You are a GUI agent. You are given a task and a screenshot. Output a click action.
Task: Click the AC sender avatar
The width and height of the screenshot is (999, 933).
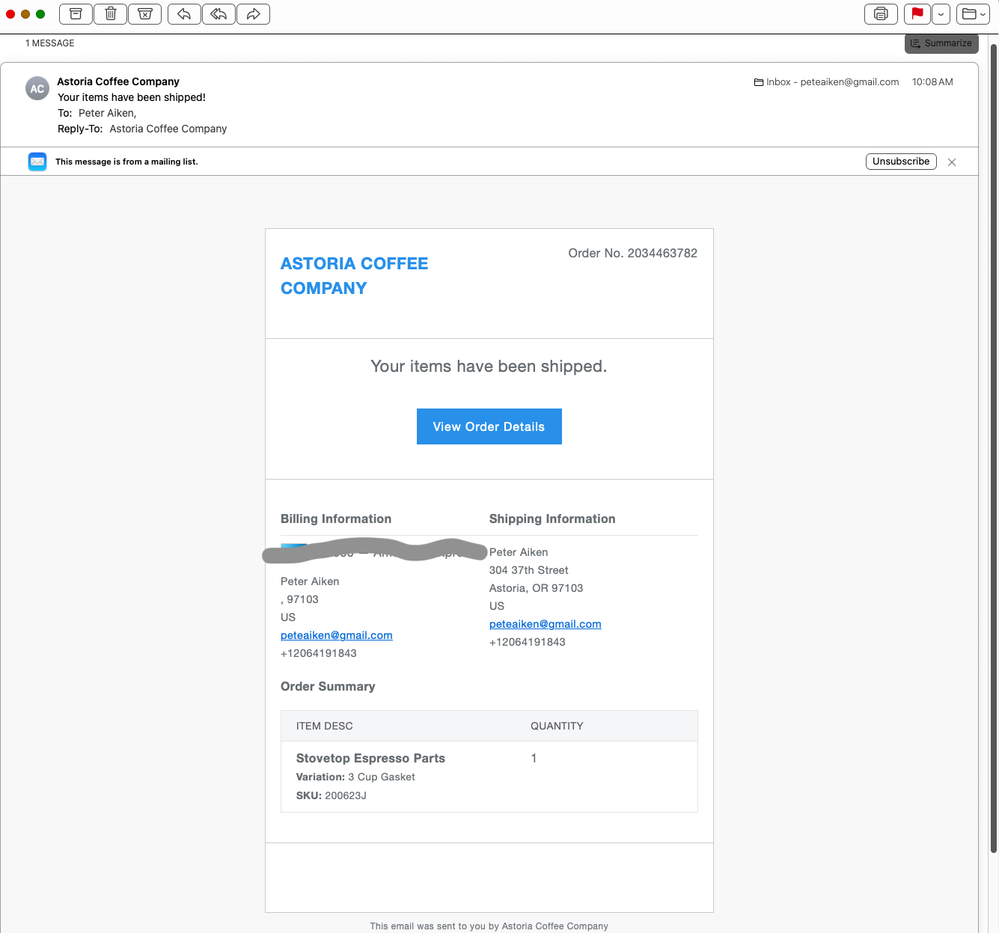pyautogui.click(x=37, y=89)
